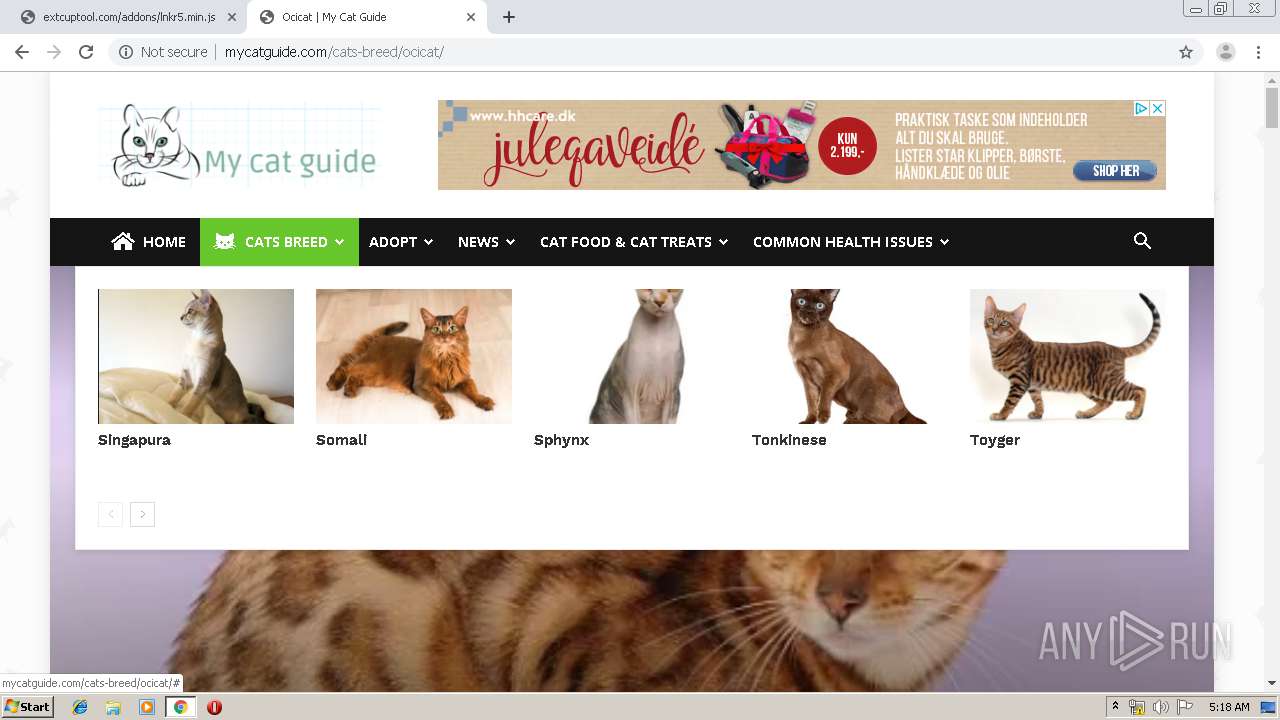
Task: Expand the ADOPT dropdown arrow
Action: (x=429, y=242)
